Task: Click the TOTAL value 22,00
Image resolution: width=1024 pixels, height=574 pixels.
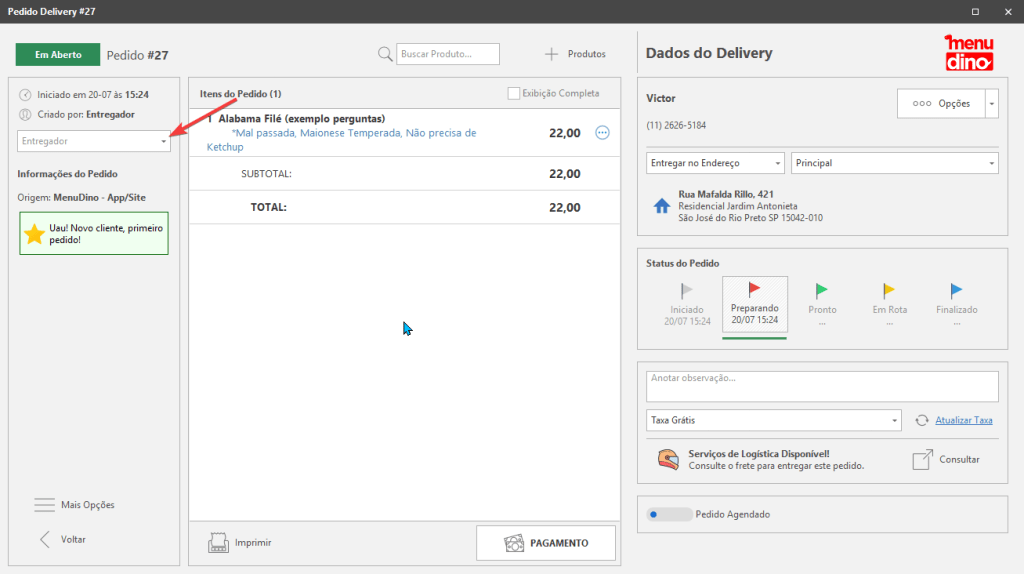Action: 564,208
